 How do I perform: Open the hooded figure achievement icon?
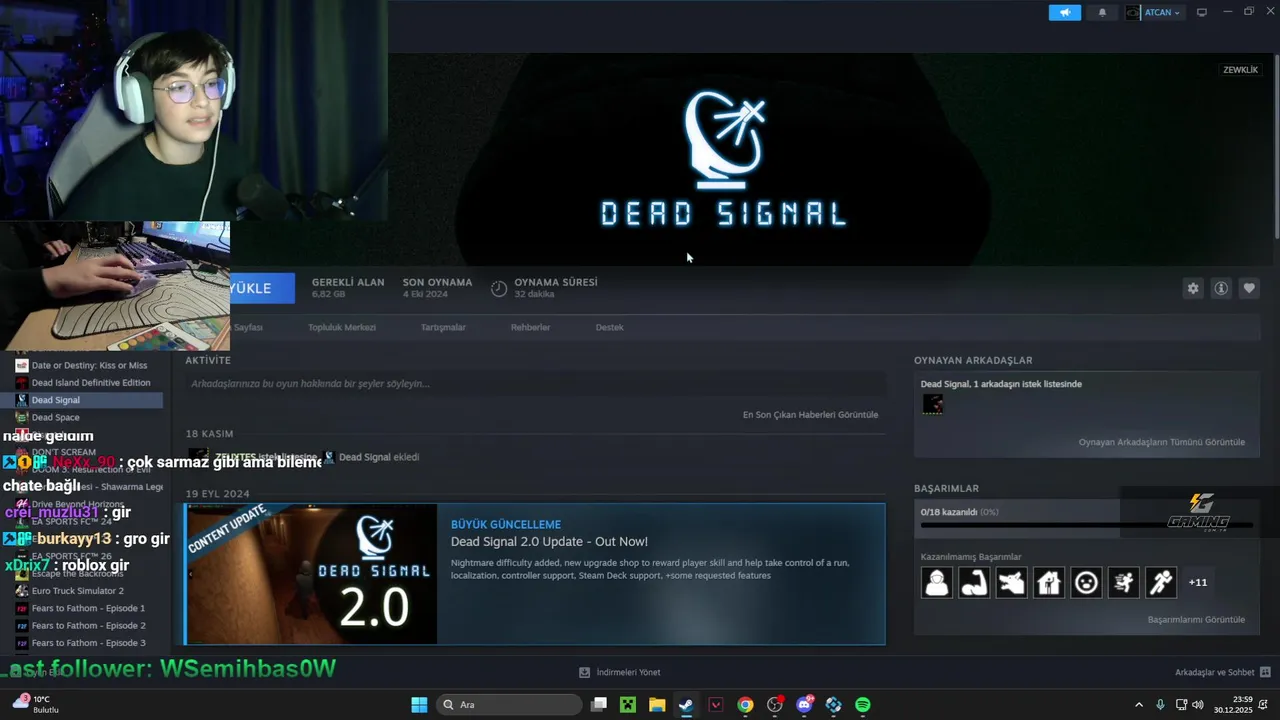[x=937, y=582]
